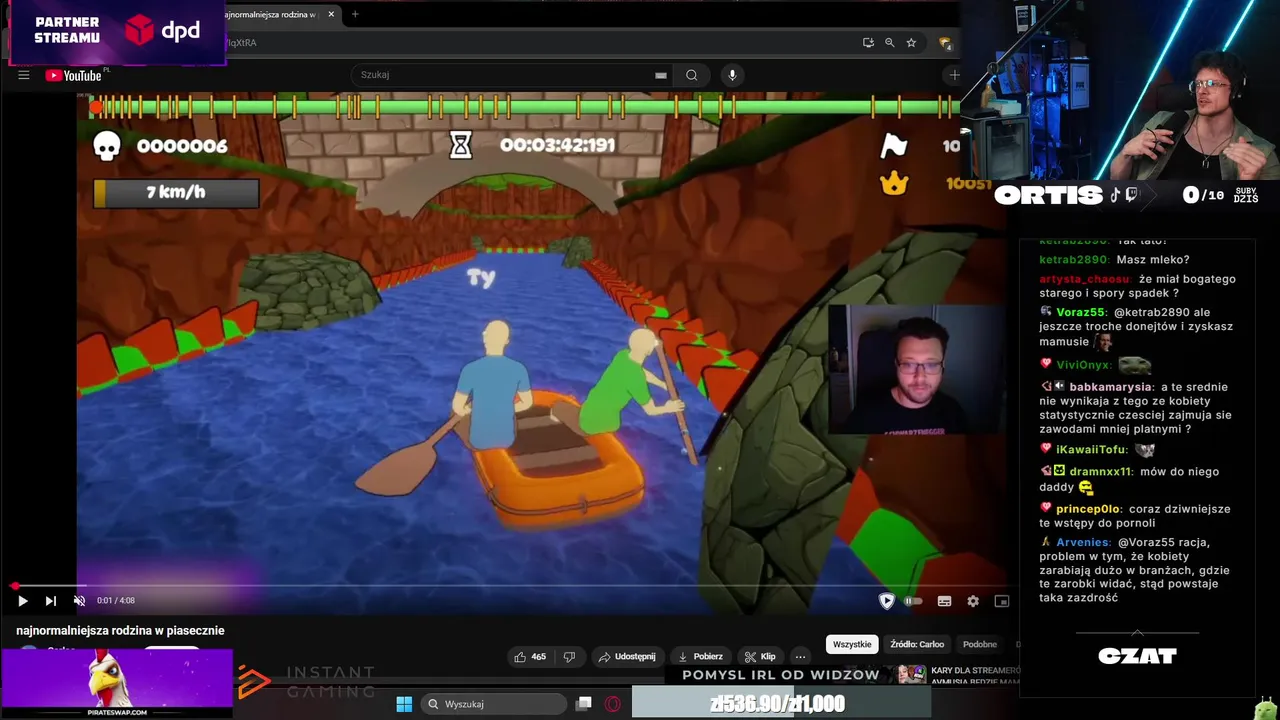Select the Podobne filter chip

click(980, 645)
